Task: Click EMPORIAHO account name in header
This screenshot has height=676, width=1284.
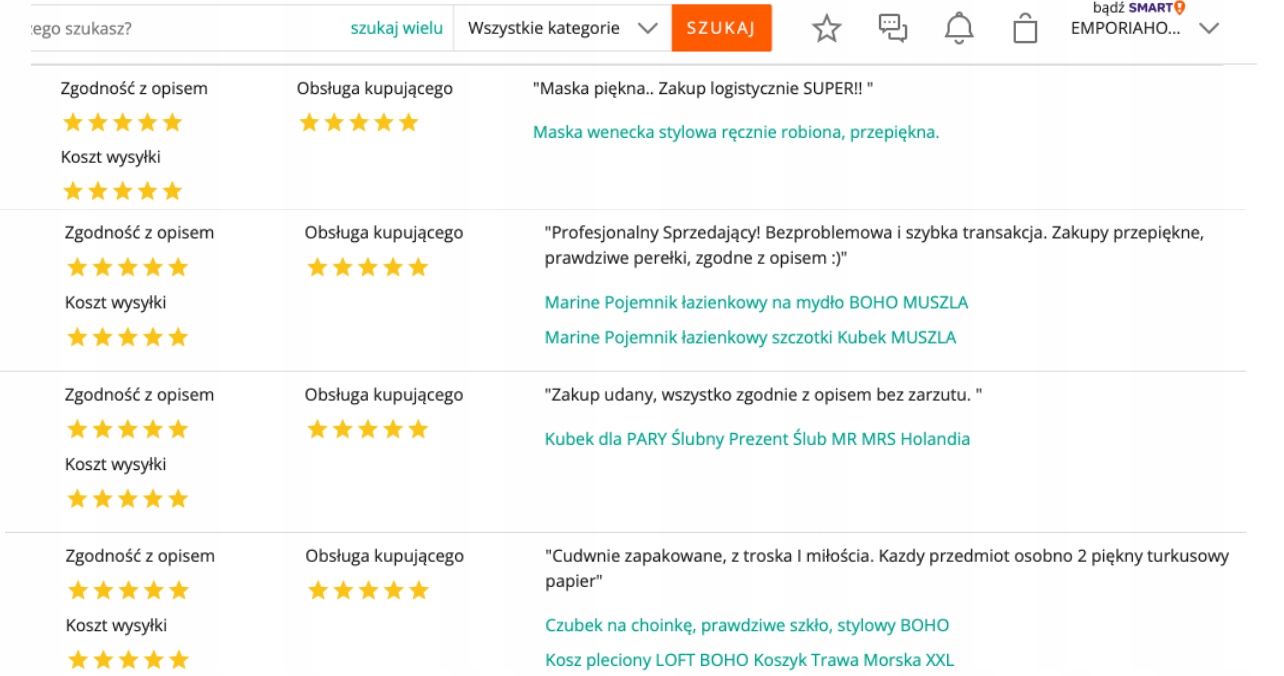Action: 1125,28
